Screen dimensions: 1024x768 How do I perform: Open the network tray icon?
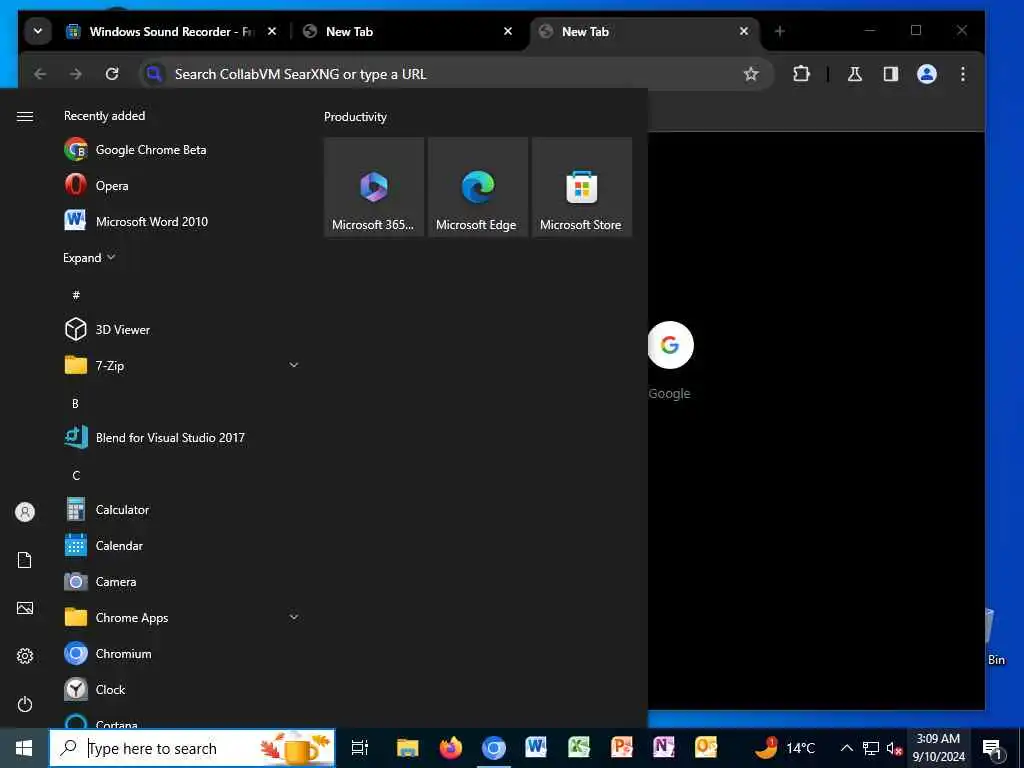(x=871, y=748)
